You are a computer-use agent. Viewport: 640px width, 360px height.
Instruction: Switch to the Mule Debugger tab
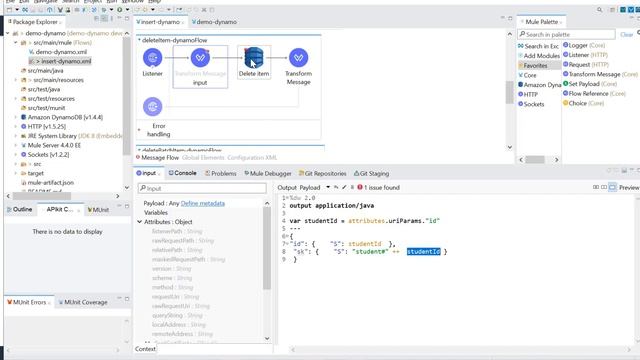[x=268, y=173]
